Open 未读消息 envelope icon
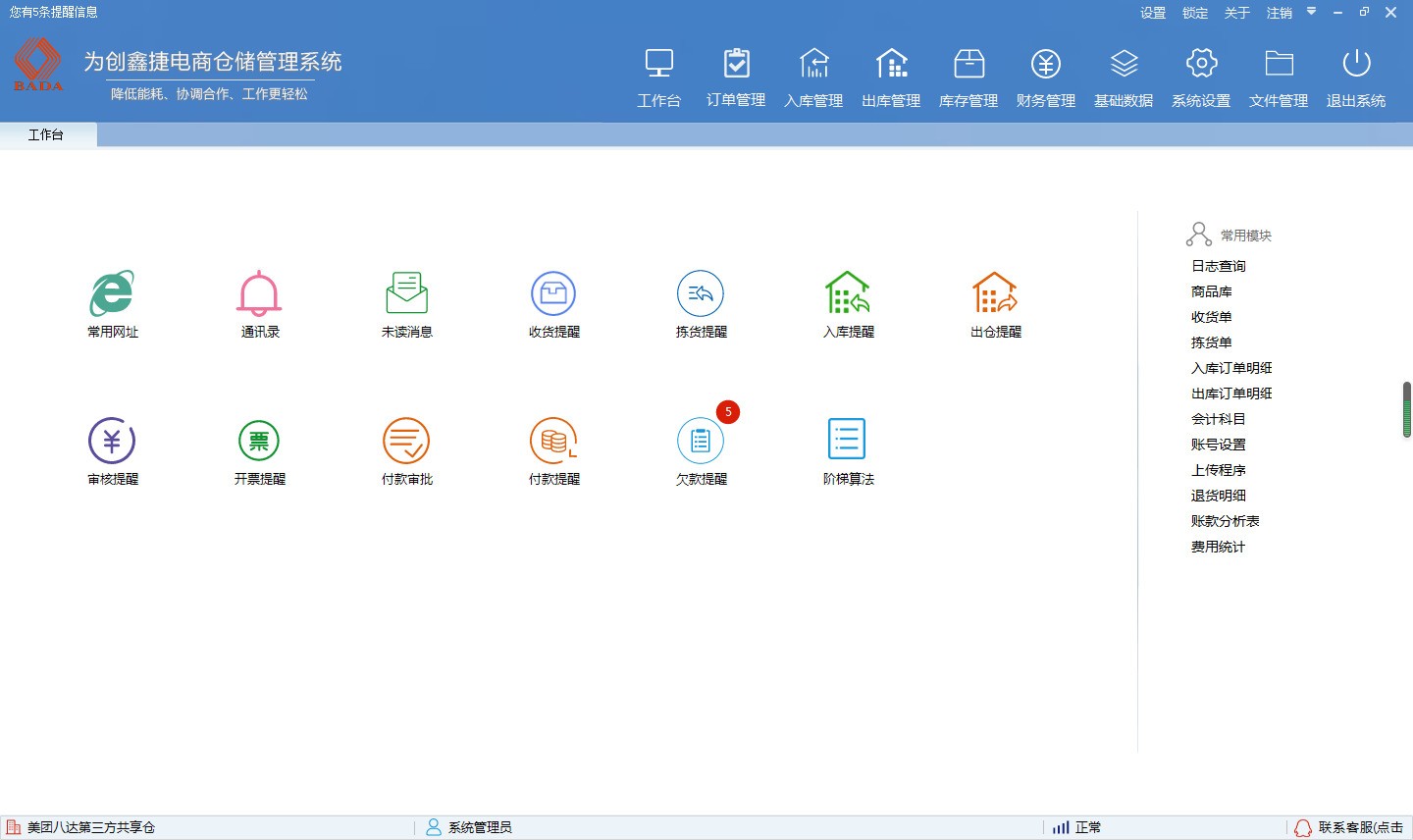The image size is (1413, 840). point(406,292)
